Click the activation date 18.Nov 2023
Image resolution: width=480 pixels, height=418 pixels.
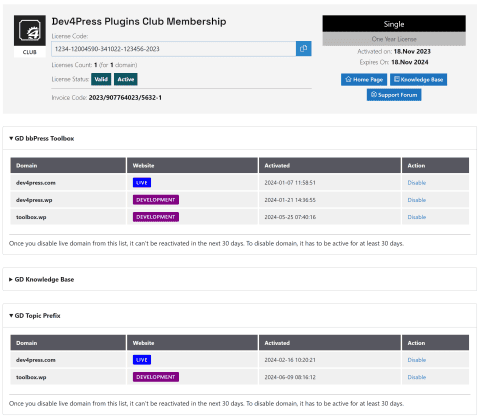click(412, 51)
